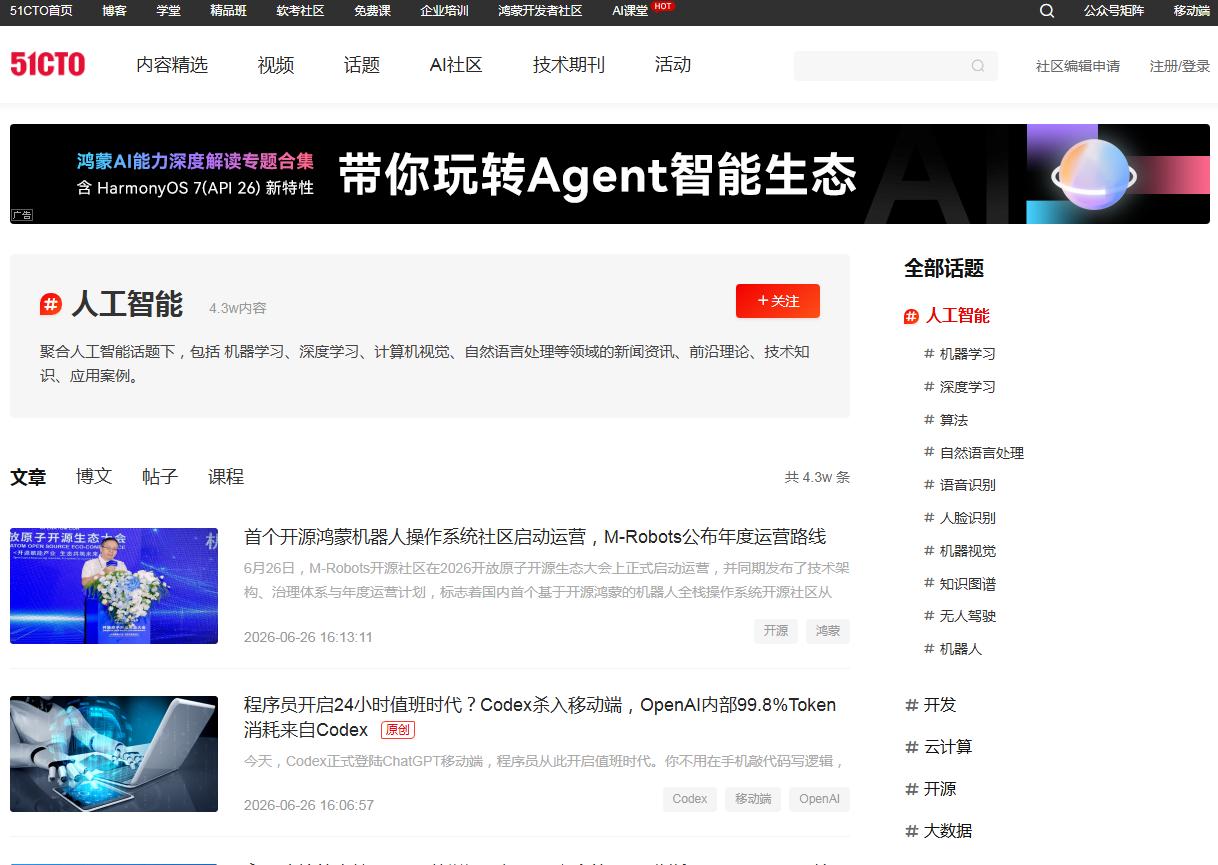Click 注册/登录 link
Screen dimensions: 1218x865
(1180, 66)
